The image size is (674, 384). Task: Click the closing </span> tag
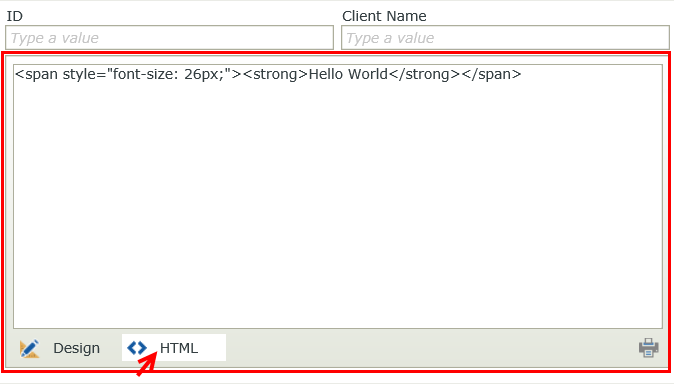coord(491,74)
